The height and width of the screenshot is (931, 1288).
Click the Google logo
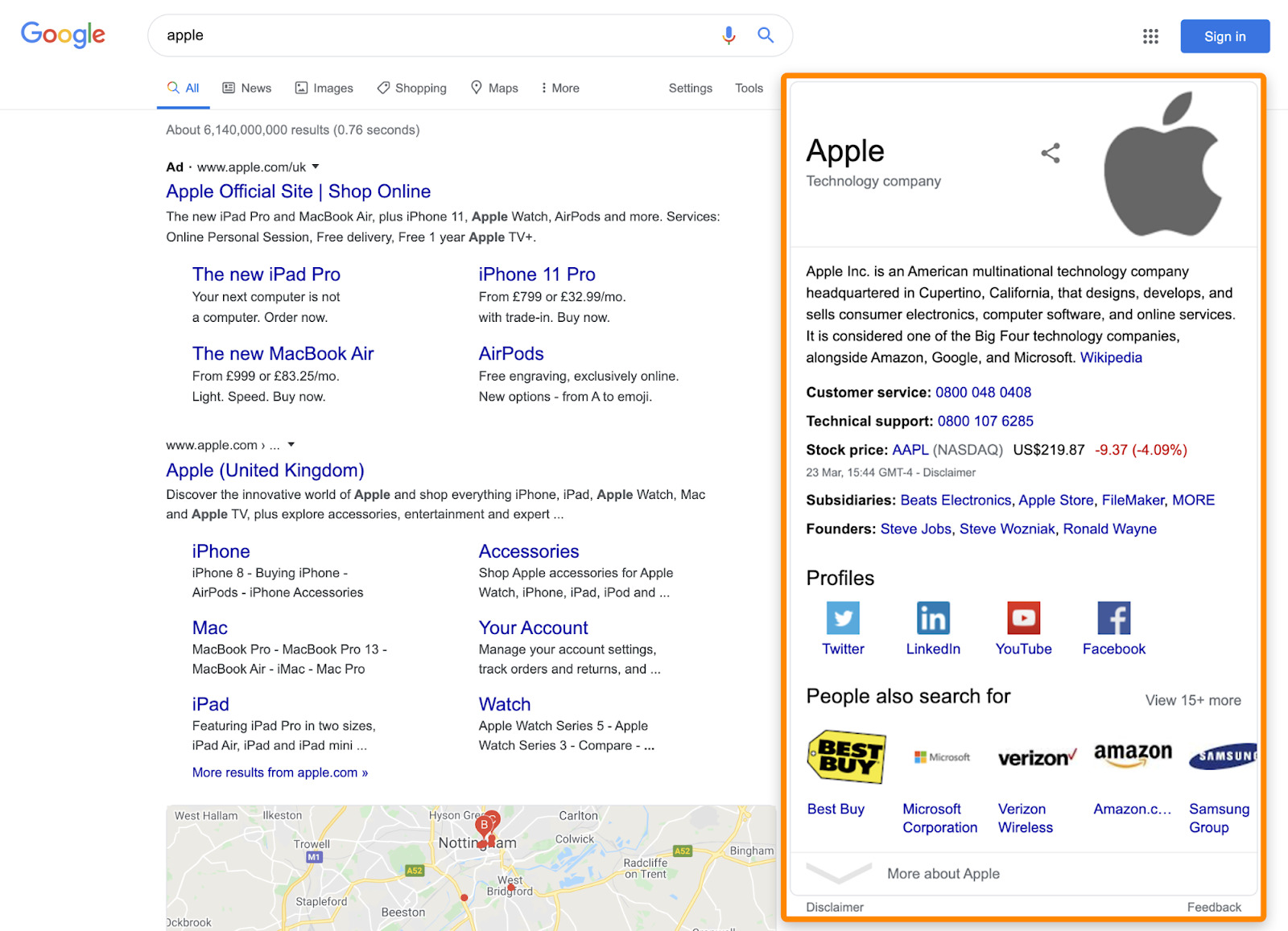coord(63,34)
